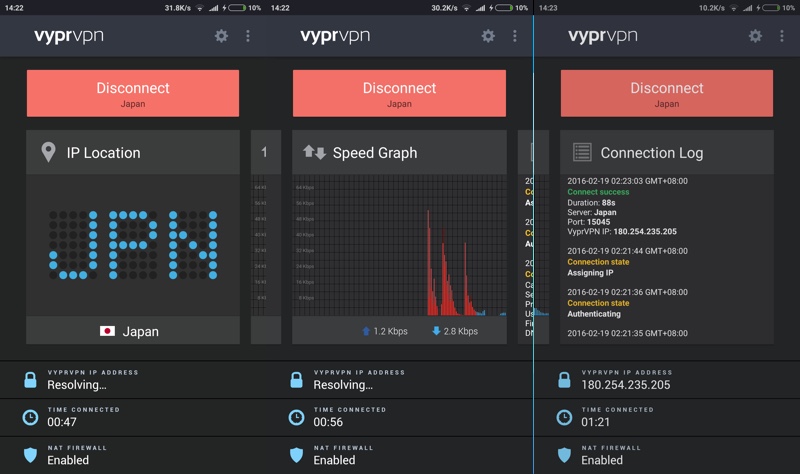Click Wi-Fi icon next to 30.2K/s
Image resolution: width=800 pixels, height=474 pixels.
pos(466,8)
